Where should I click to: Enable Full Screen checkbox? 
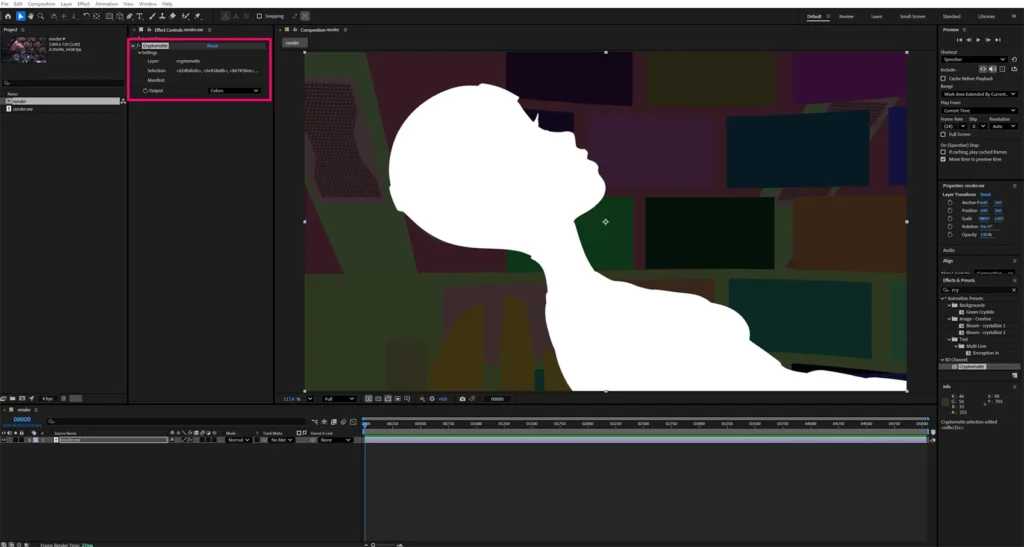point(943,134)
